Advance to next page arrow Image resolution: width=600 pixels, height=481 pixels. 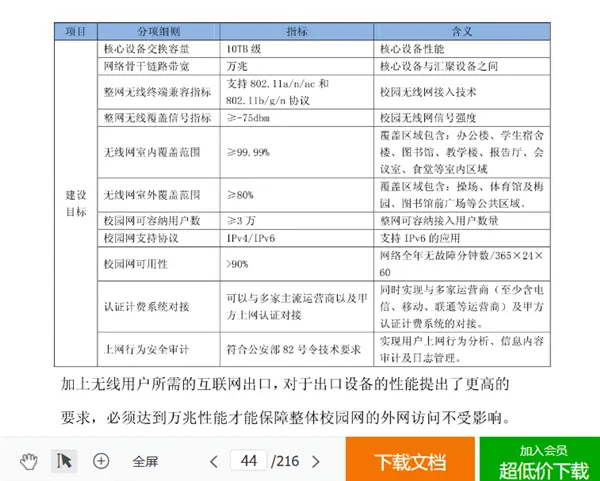316,461
